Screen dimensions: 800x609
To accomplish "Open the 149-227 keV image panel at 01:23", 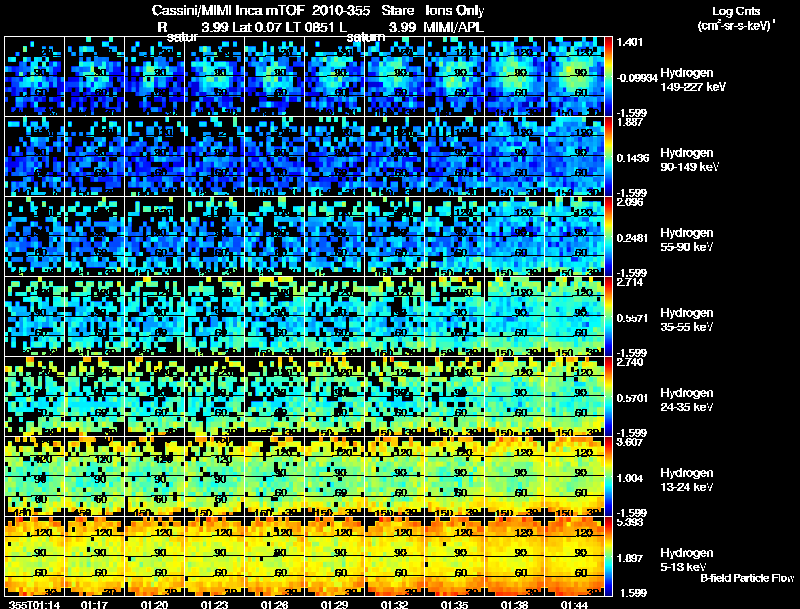I will [x=214, y=76].
